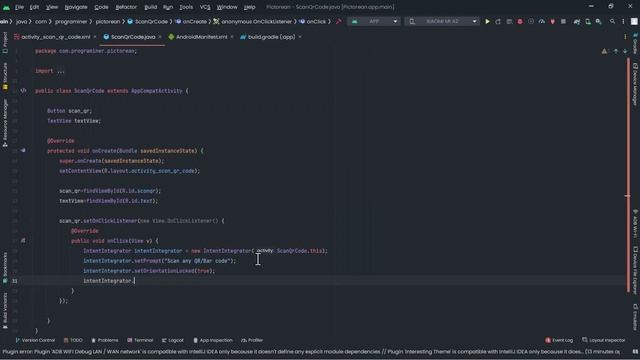Viewport: 640px width, 360px height.
Task: Open the Terminal tool window
Action: (140, 340)
